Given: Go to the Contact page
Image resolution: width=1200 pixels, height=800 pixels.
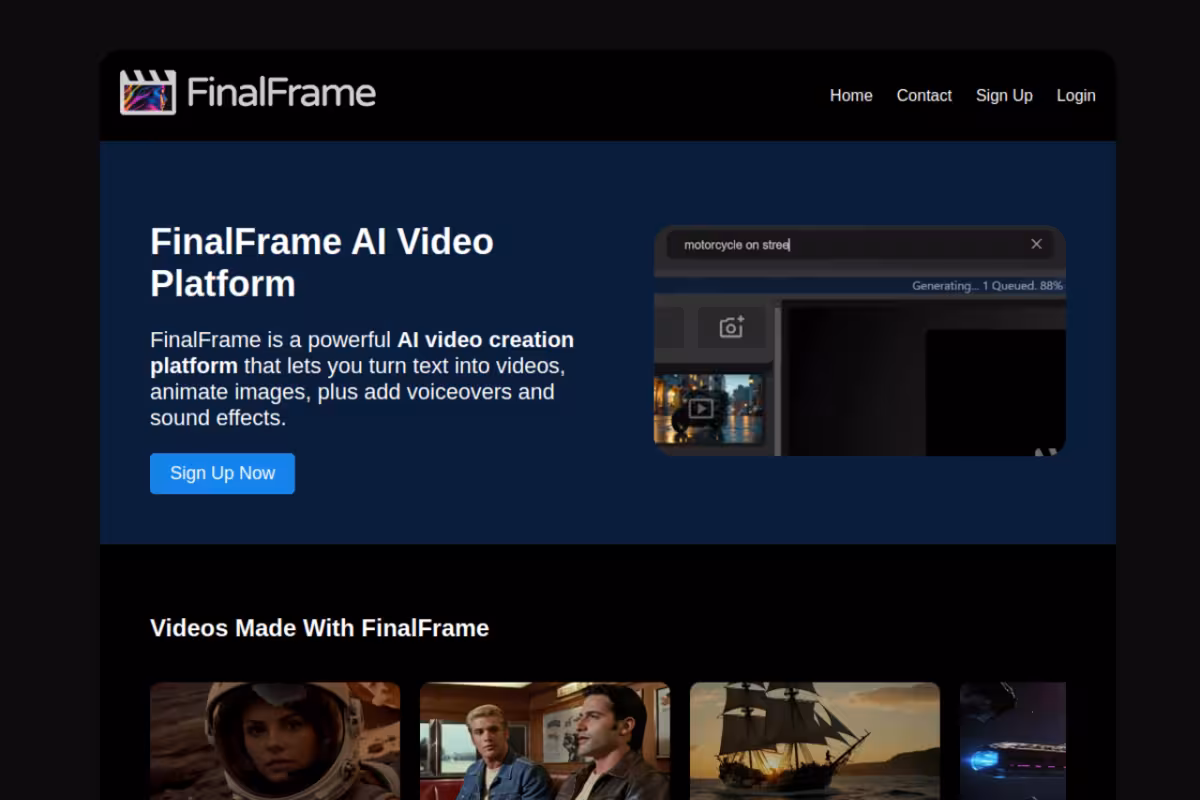Looking at the screenshot, I should 924,95.
